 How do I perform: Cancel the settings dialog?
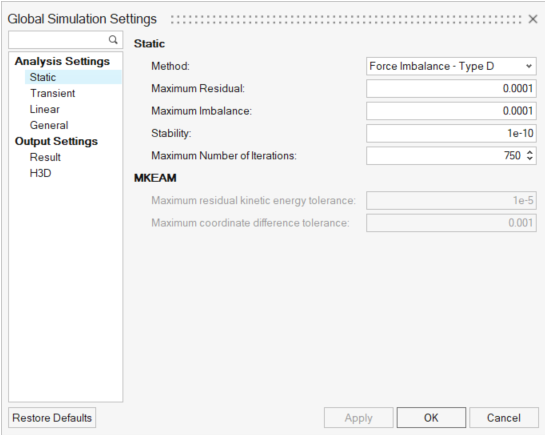[x=504, y=418]
